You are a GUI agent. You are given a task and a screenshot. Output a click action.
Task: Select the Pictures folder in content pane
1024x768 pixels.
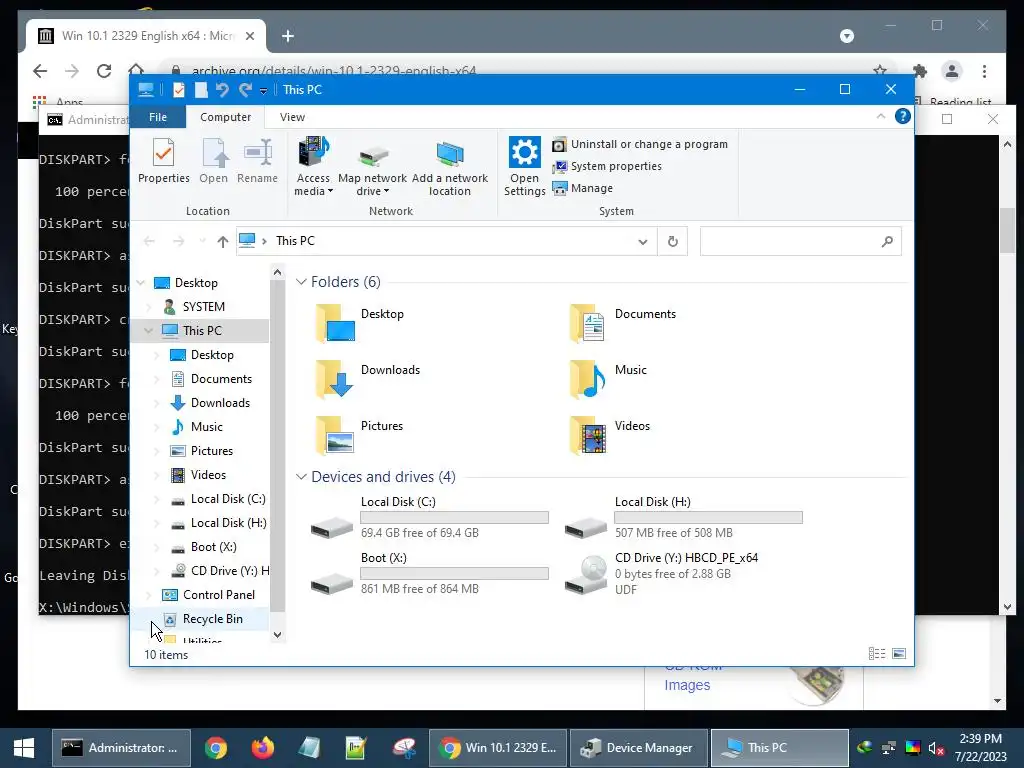point(359,436)
